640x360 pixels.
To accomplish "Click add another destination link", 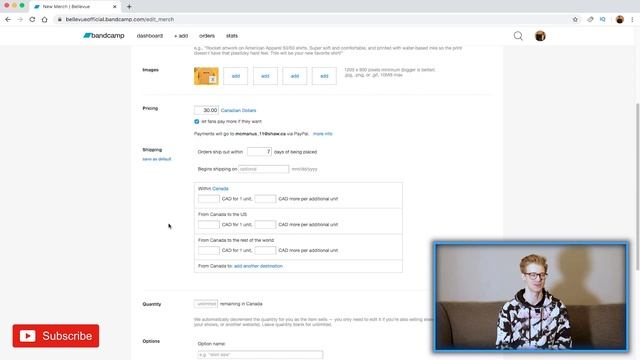I will click(258, 266).
